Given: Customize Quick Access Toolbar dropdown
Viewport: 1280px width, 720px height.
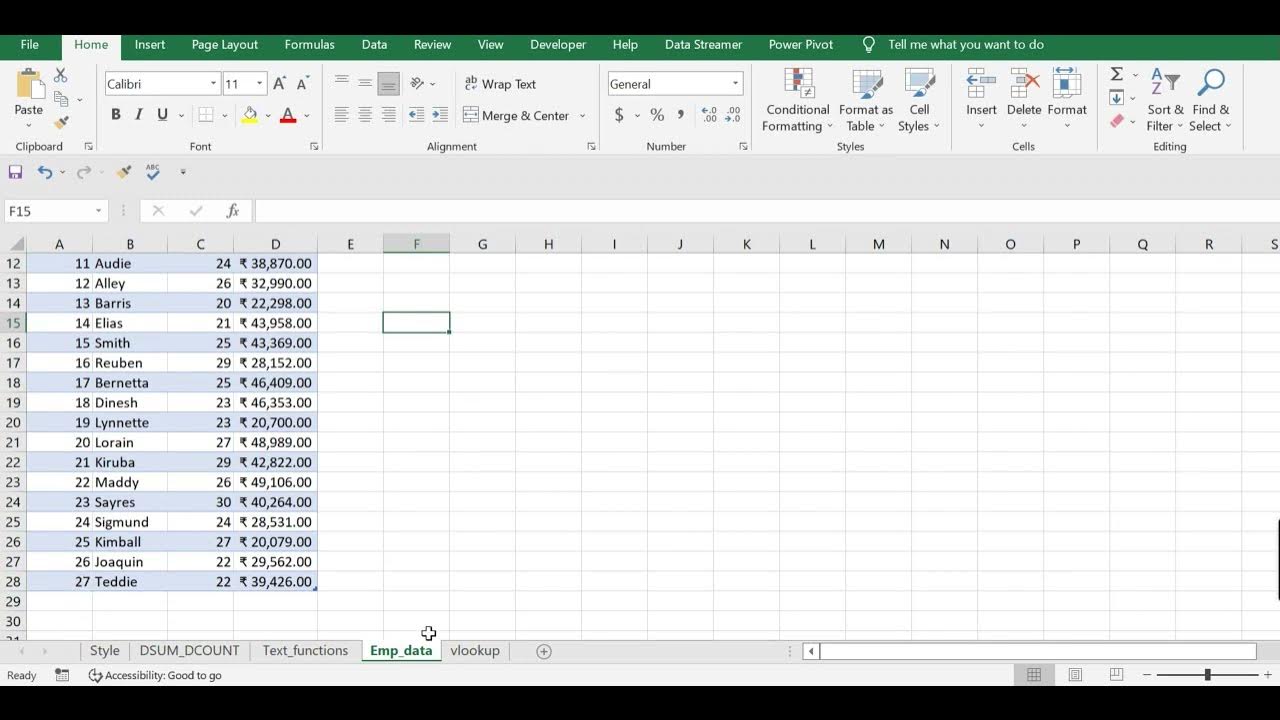Looking at the screenshot, I should point(183,172).
